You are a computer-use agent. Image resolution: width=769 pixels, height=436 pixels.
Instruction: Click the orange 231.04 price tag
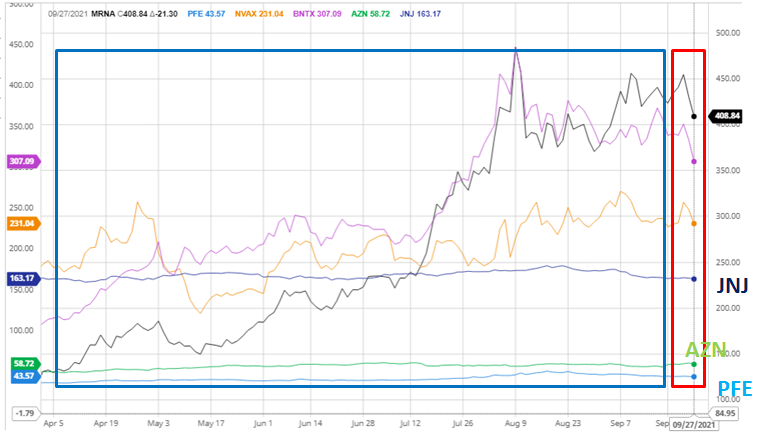point(24,224)
